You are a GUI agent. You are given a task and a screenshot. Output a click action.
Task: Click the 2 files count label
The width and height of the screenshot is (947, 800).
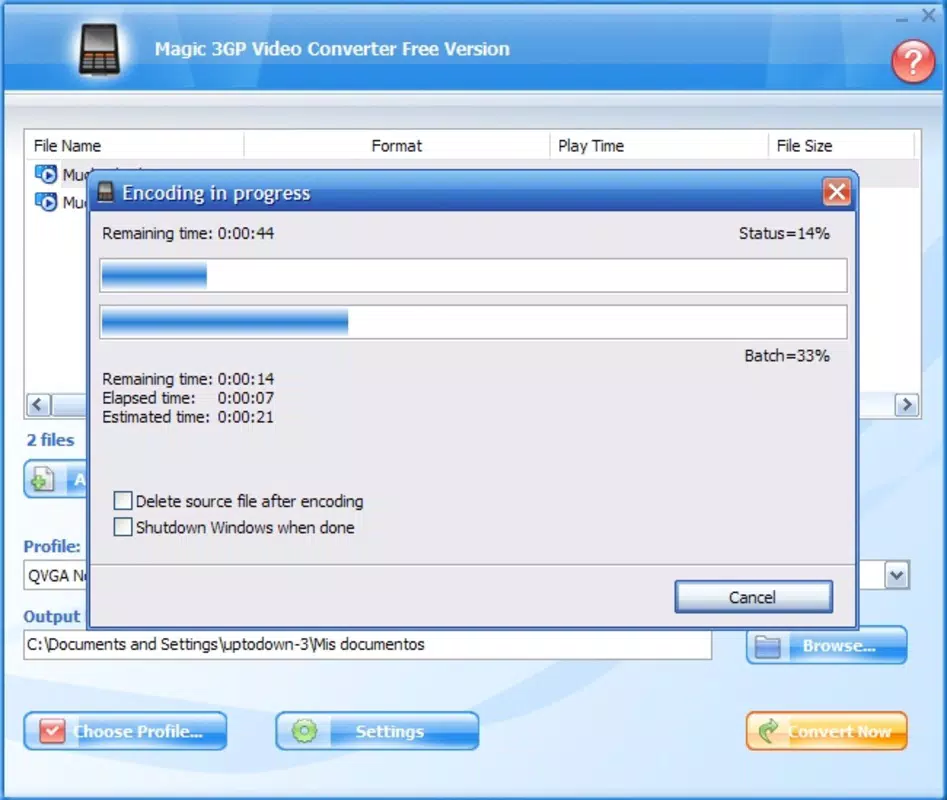point(50,440)
